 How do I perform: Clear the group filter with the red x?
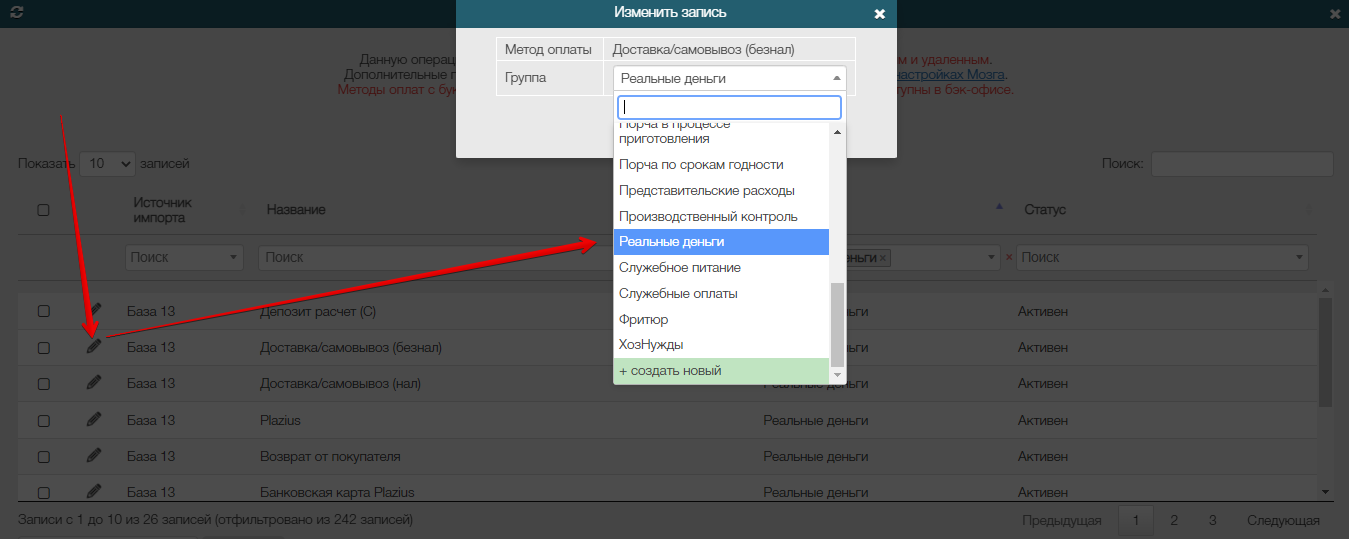click(1008, 258)
